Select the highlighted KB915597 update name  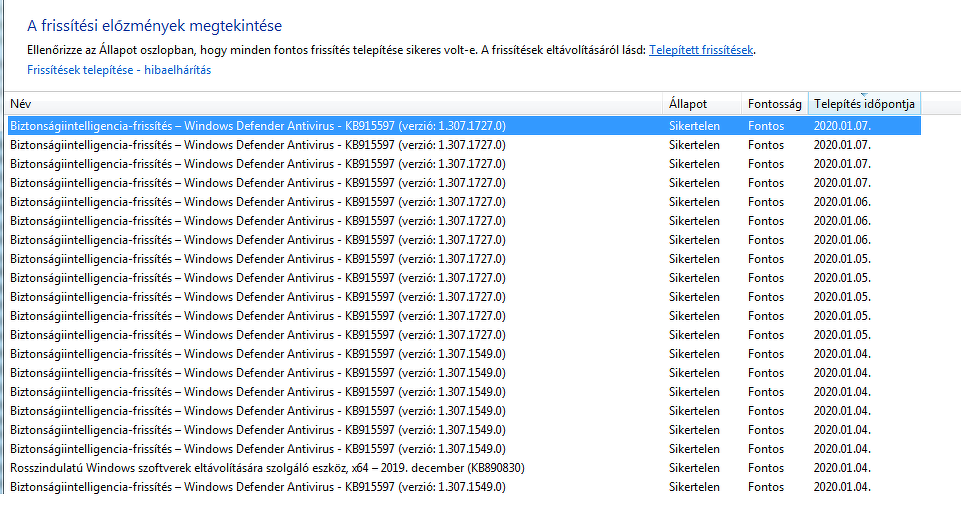258,126
